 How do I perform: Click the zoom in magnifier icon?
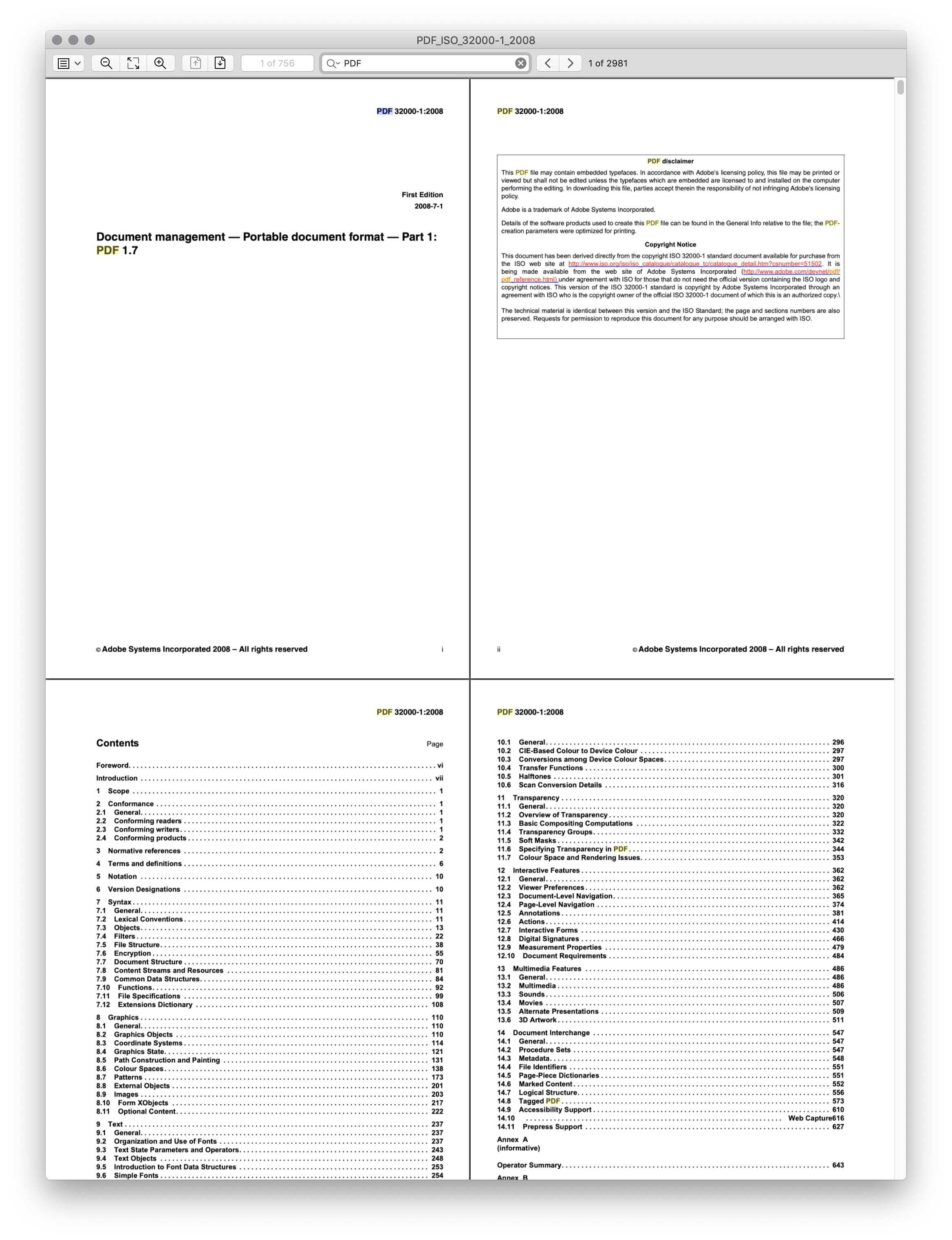click(x=160, y=63)
